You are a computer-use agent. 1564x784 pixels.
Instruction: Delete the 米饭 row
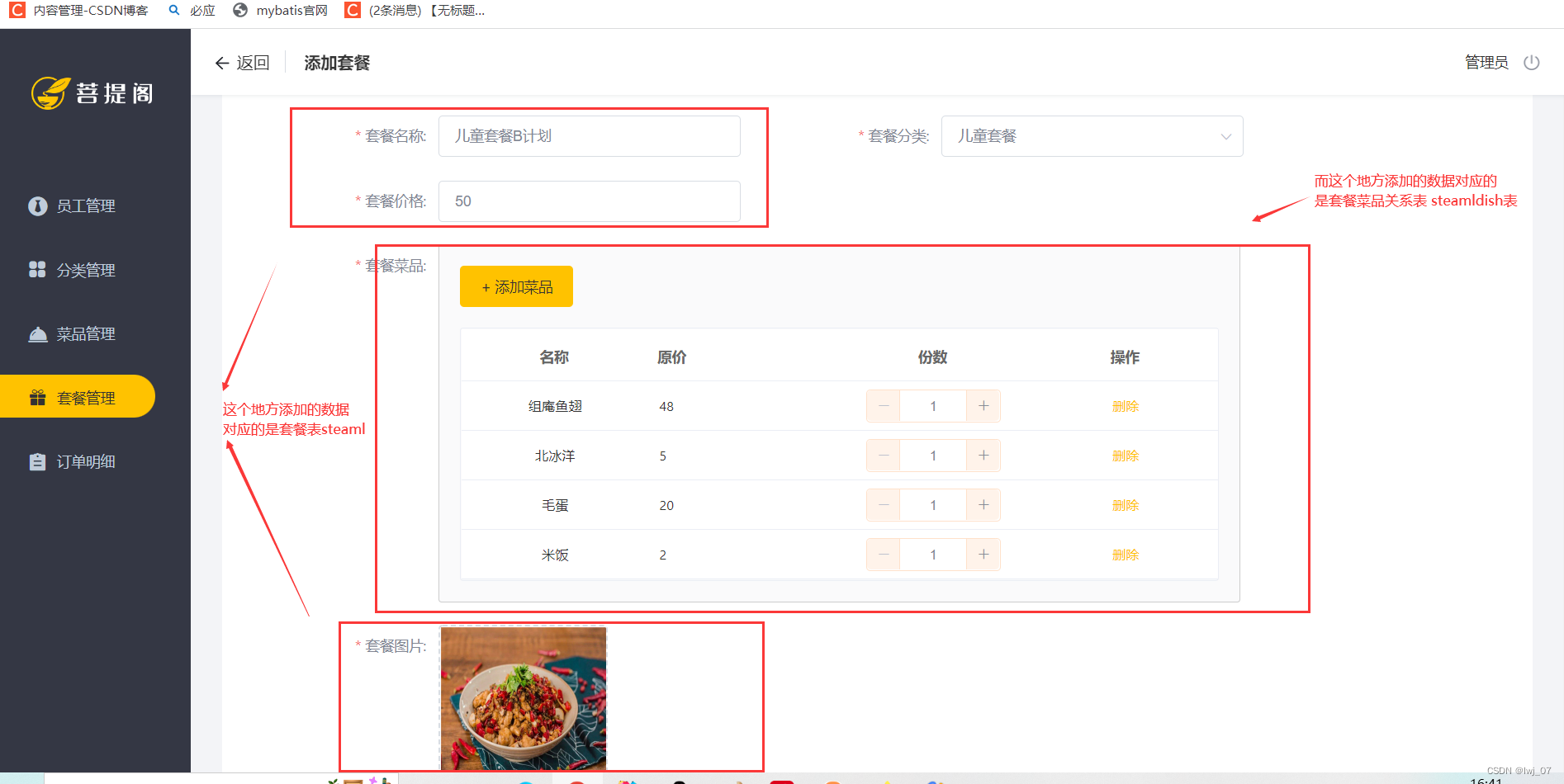pos(1126,555)
